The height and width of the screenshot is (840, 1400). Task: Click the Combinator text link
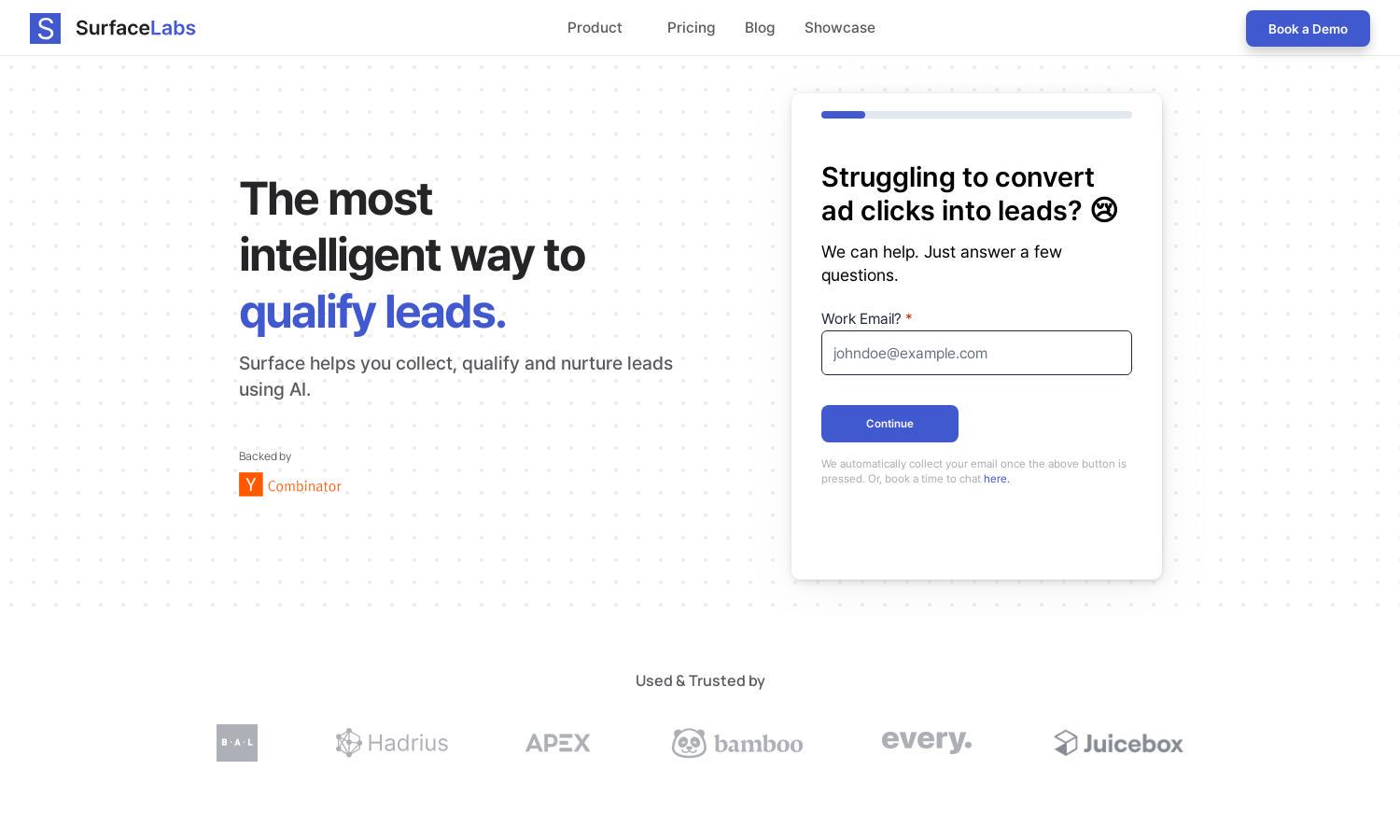[x=304, y=486]
